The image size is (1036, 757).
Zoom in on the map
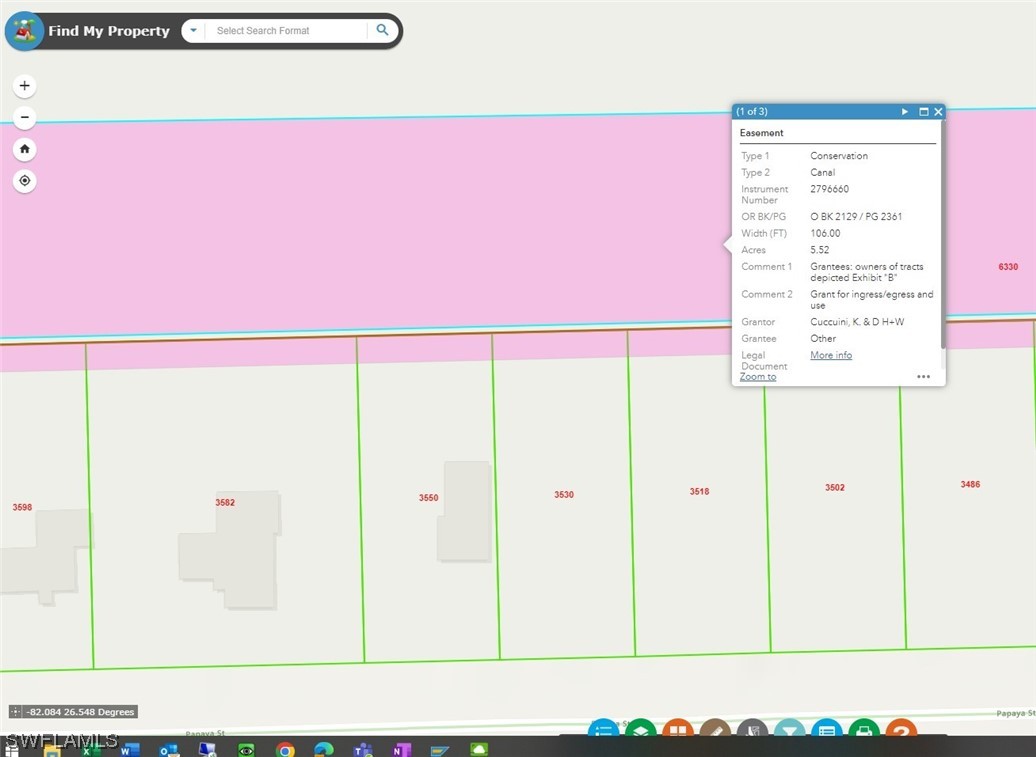tap(25, 86)
